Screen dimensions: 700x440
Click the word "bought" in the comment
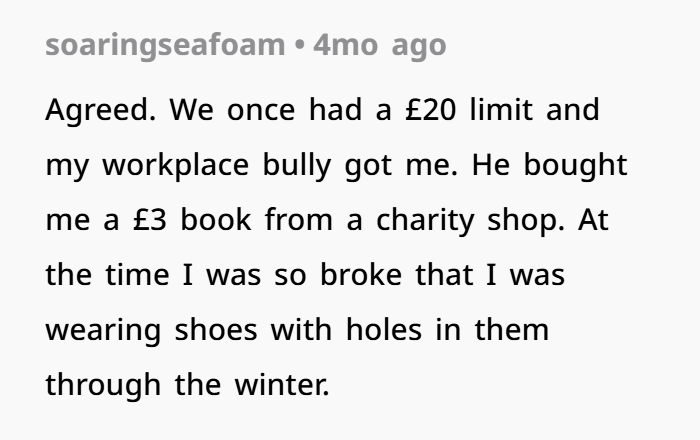580,165
